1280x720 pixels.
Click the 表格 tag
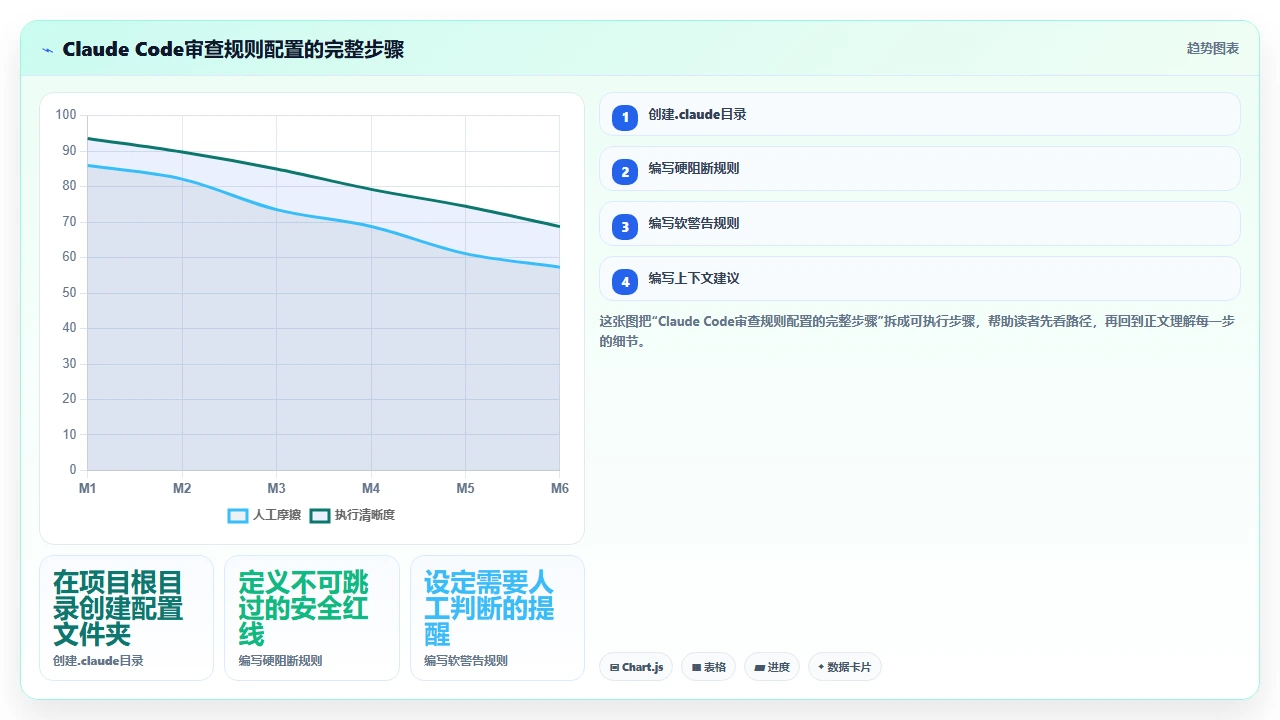[709, 667]
